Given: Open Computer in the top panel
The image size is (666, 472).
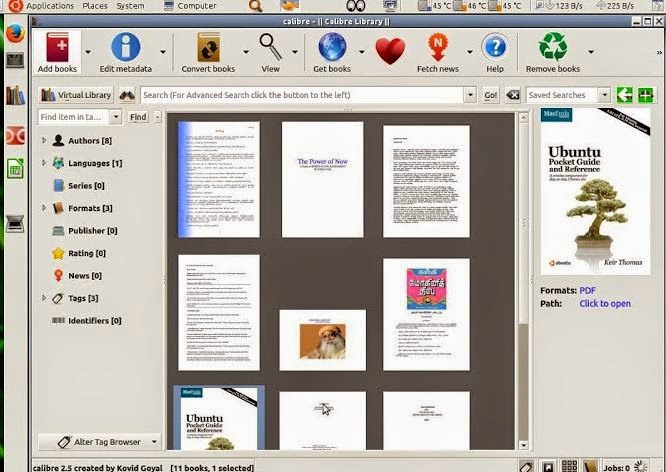Looking at the screenshot, I should click(x=190, y=6).
